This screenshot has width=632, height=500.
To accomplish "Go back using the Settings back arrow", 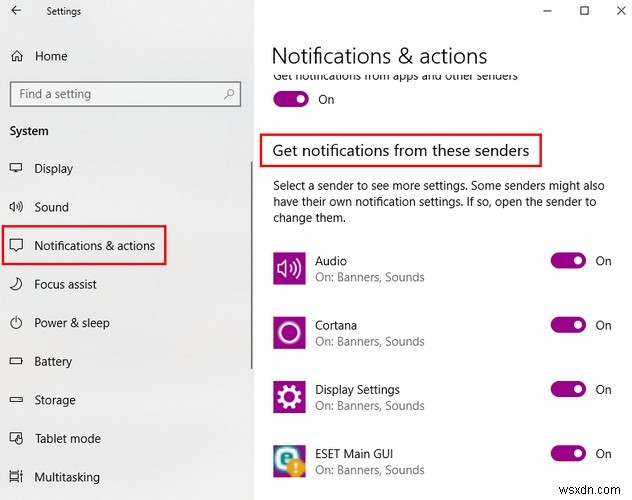I will (16, 10).
